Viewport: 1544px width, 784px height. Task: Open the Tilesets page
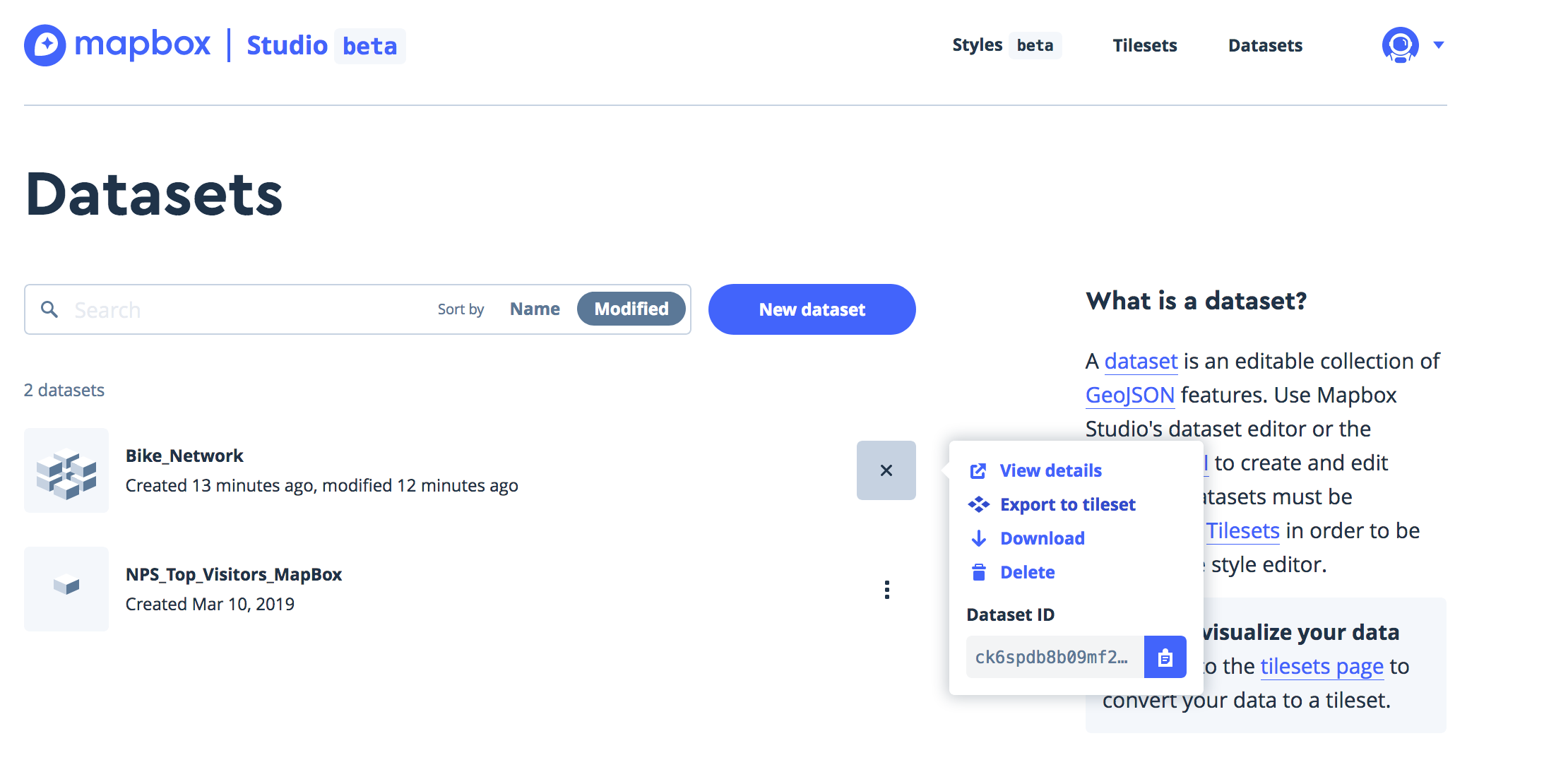[1145, 45]
